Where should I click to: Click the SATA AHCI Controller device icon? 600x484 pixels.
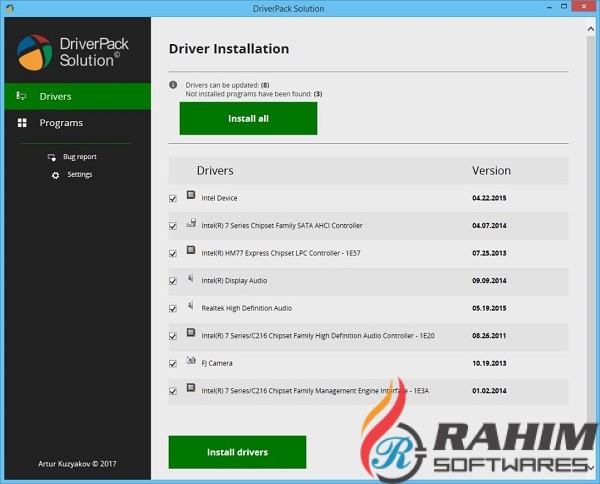(190, 224)
